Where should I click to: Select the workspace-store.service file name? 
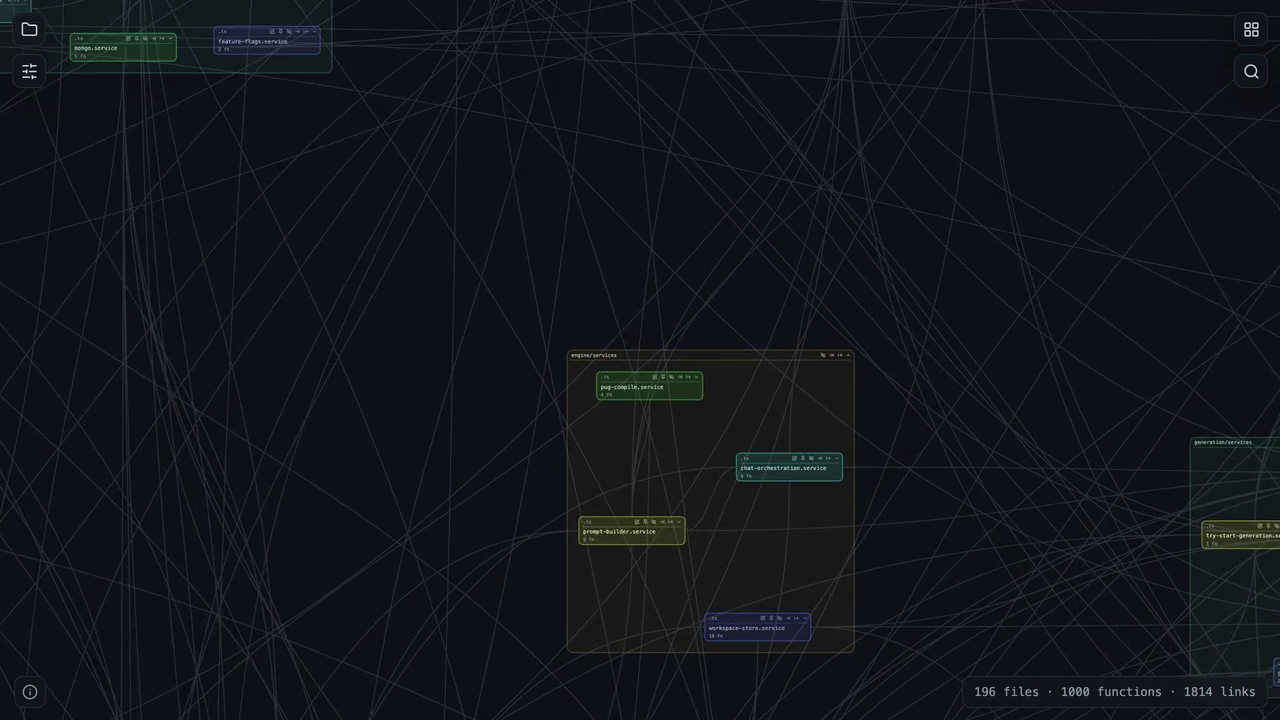click(747, 628)
